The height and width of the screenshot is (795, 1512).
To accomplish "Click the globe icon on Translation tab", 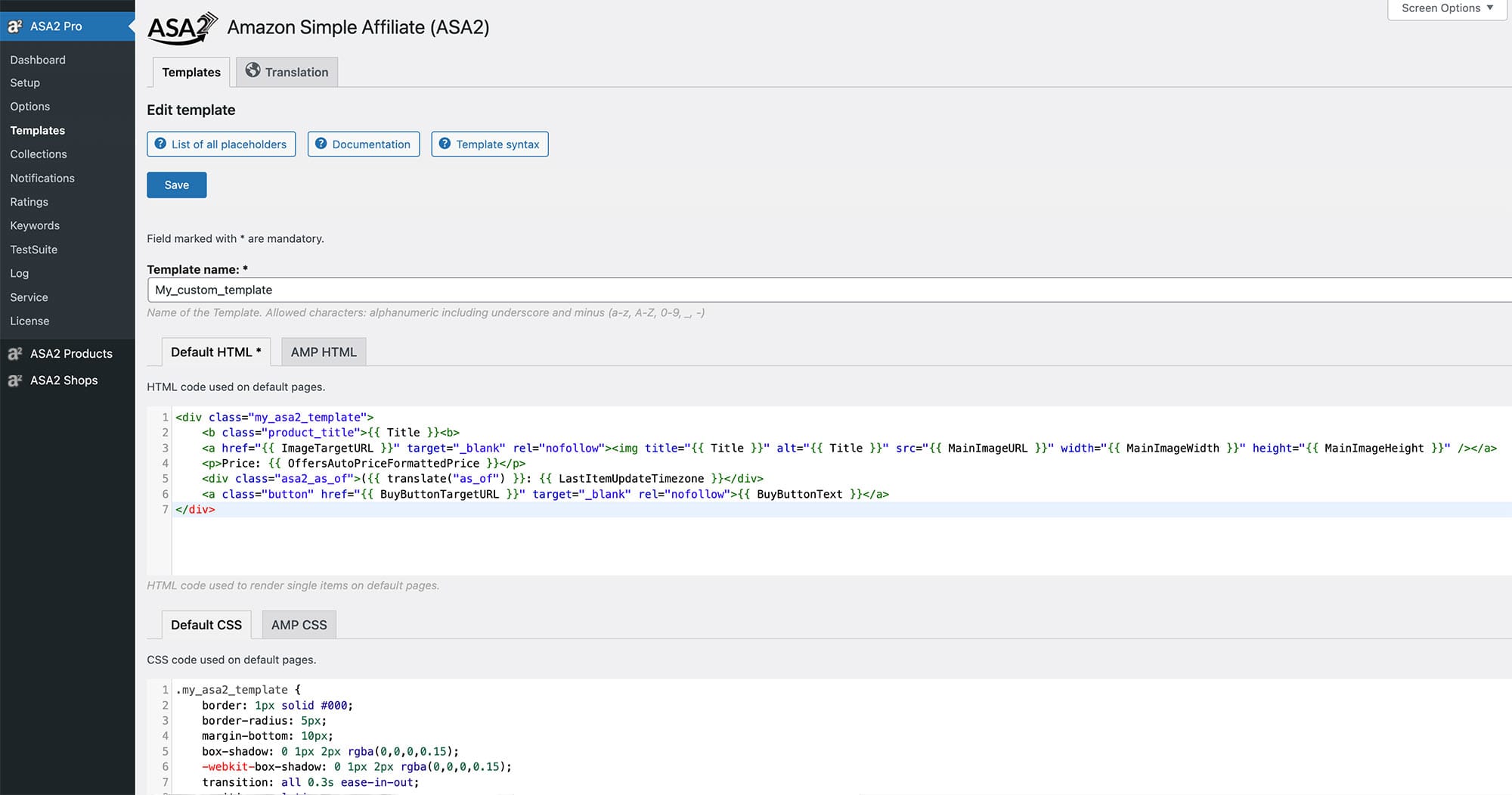I will [253, 70].
